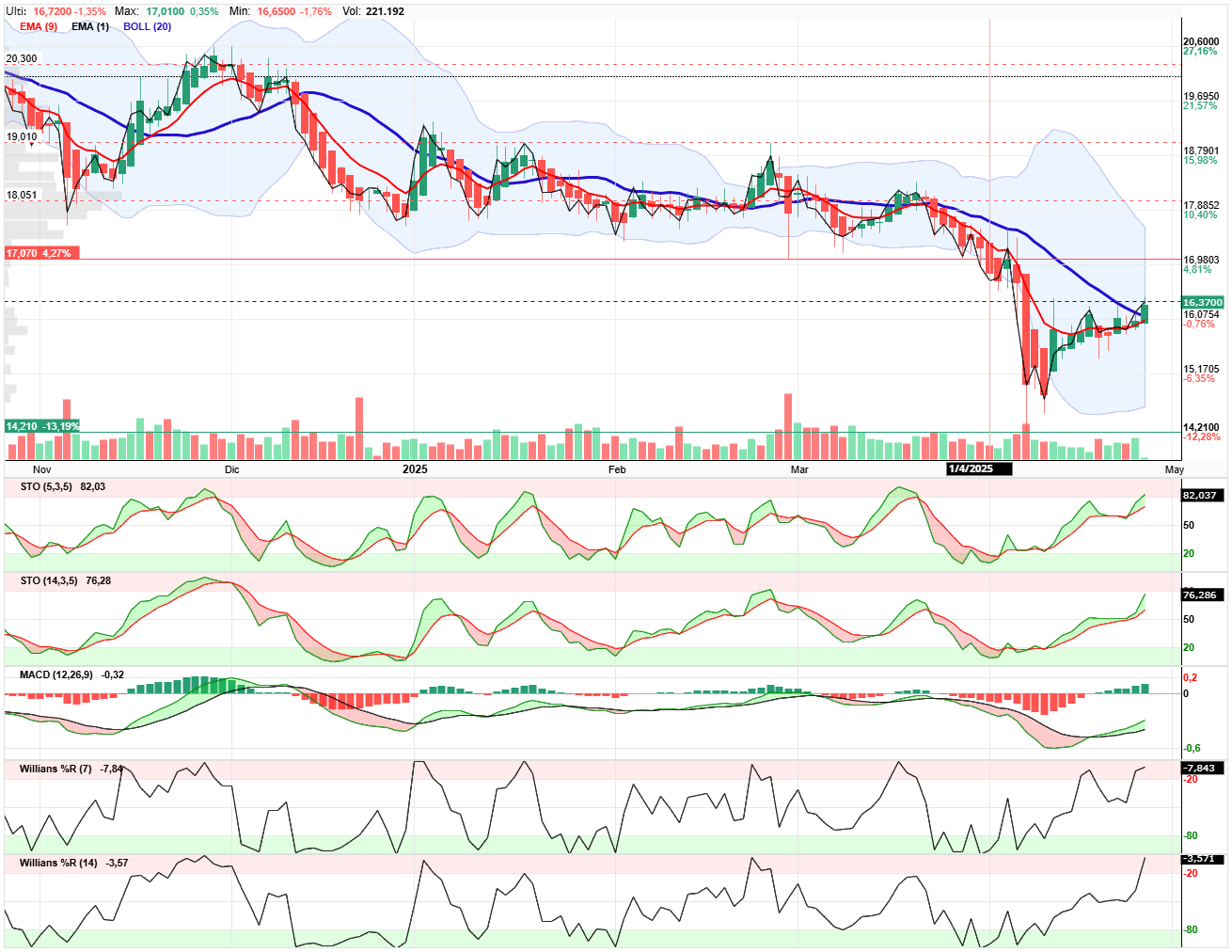This screenshot has width=1232, height=952.
Task: Click the -0,76% axis percentage
Action: [x=1199, y=324]
